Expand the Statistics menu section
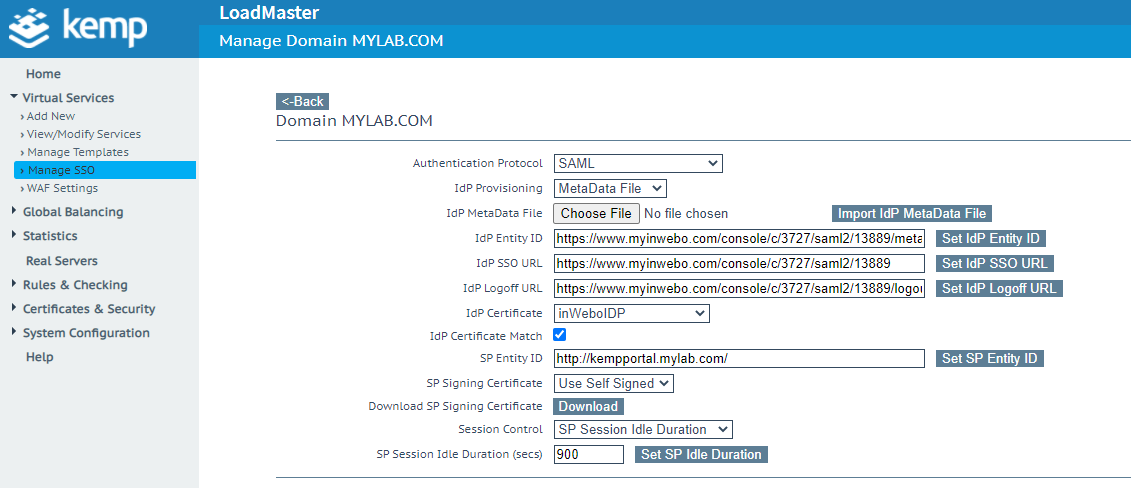 click(49, 236)
